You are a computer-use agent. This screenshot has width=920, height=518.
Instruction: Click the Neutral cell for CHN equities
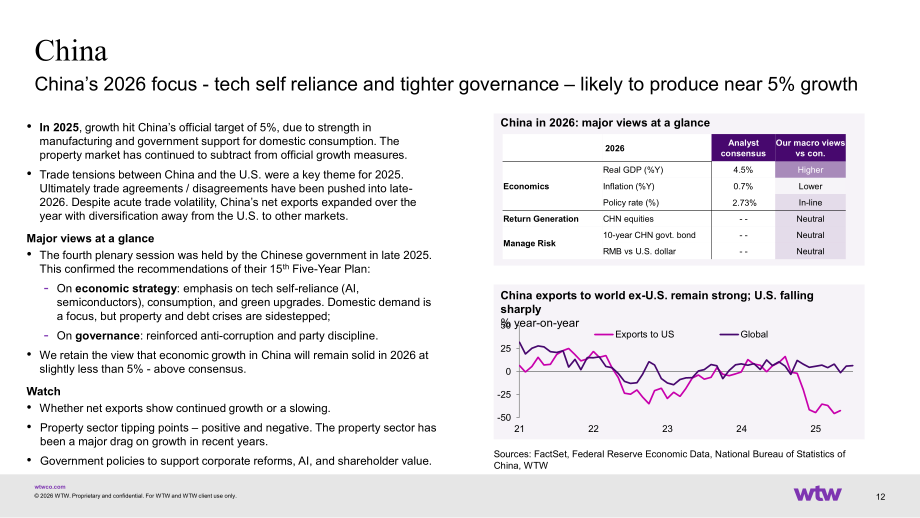tap(810, 219)
